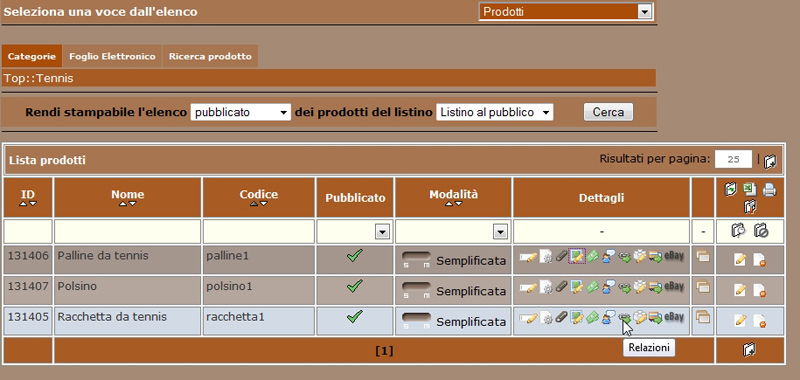Image resolution: width=800 pixels, height=380 pixels.
Task: Focus the Codice filter field
Action: pos(259,232)
